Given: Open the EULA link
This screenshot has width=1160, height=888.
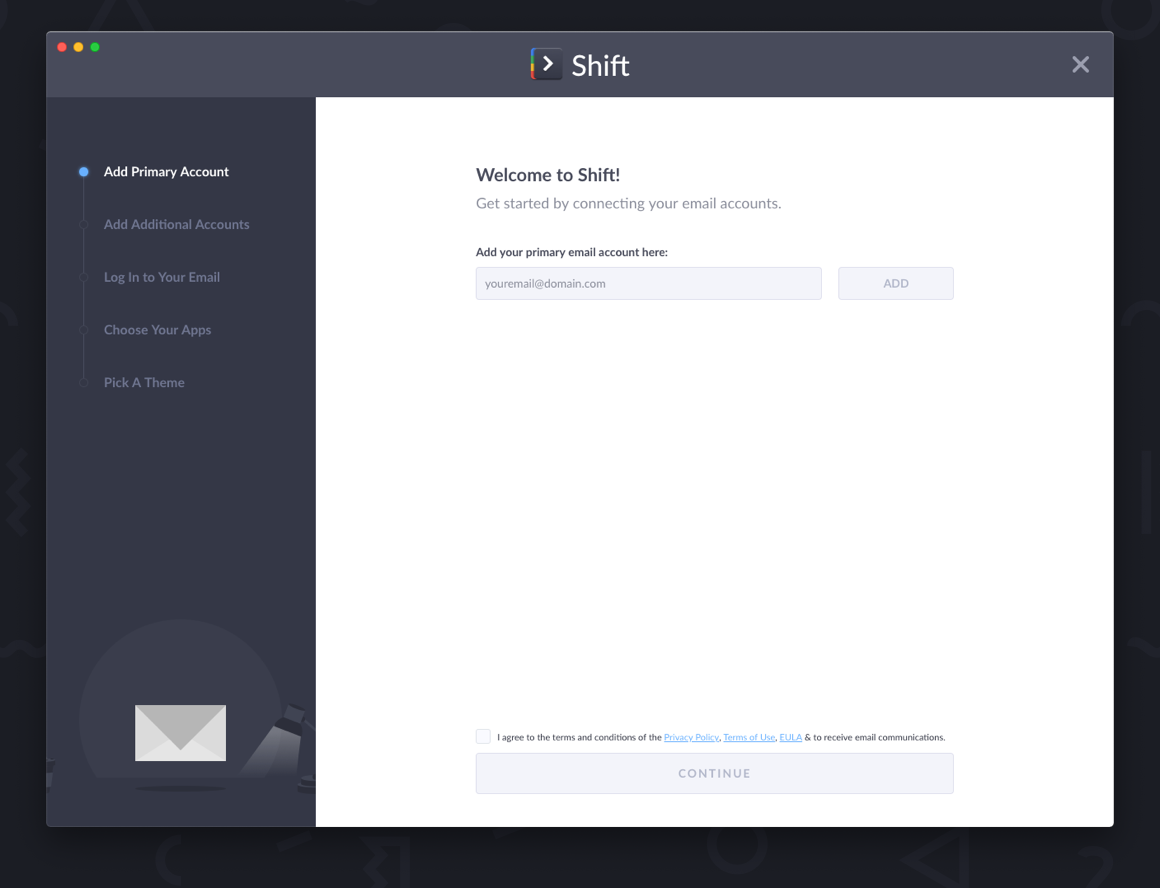Looking at the screenshot, I should click(790, 737).
